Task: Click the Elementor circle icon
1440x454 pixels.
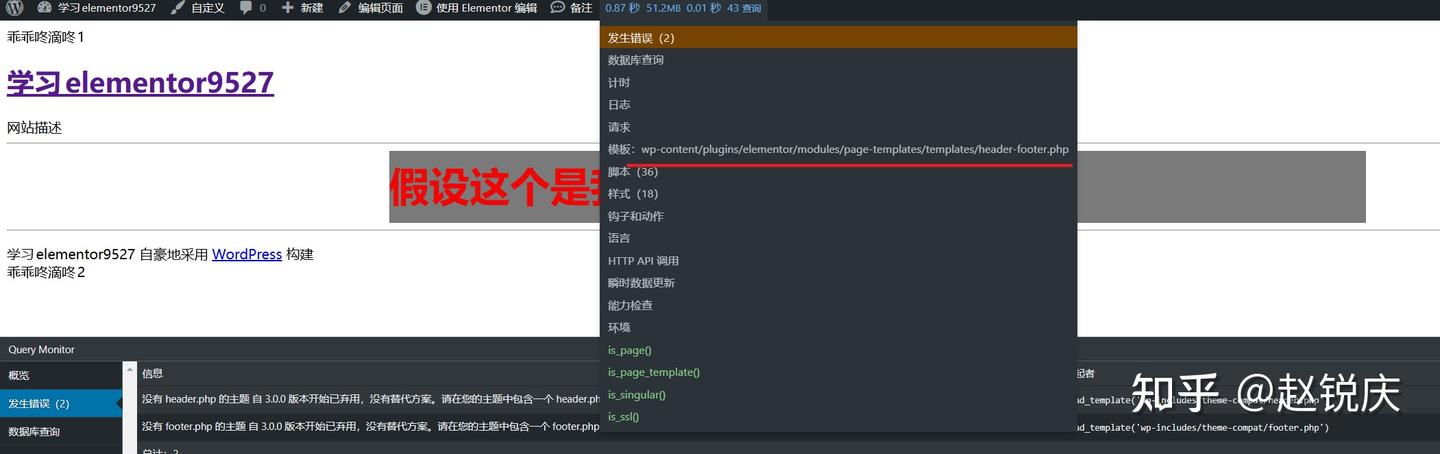Action: (423, 8)
